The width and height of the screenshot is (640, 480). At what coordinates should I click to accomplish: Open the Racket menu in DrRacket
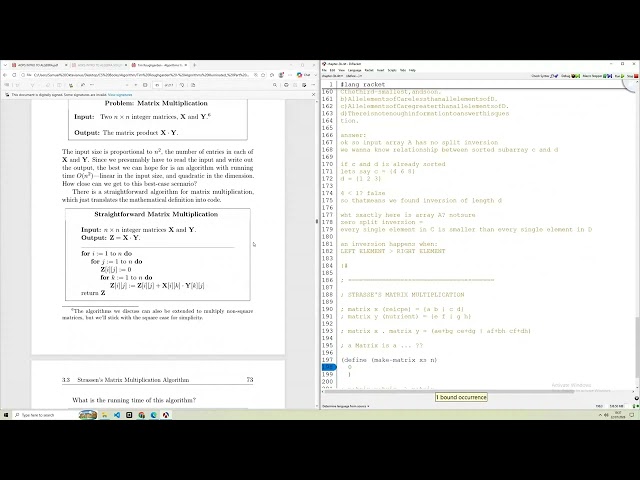[x=369, y=70]
